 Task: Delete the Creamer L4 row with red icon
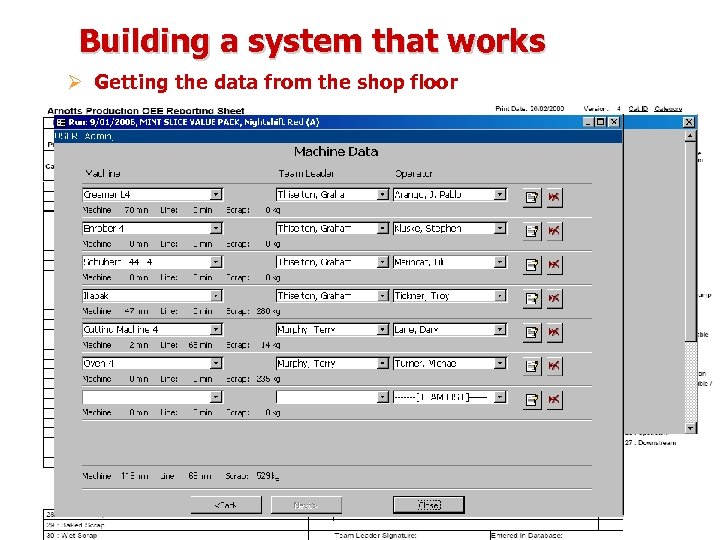click(x=554, y=197)
